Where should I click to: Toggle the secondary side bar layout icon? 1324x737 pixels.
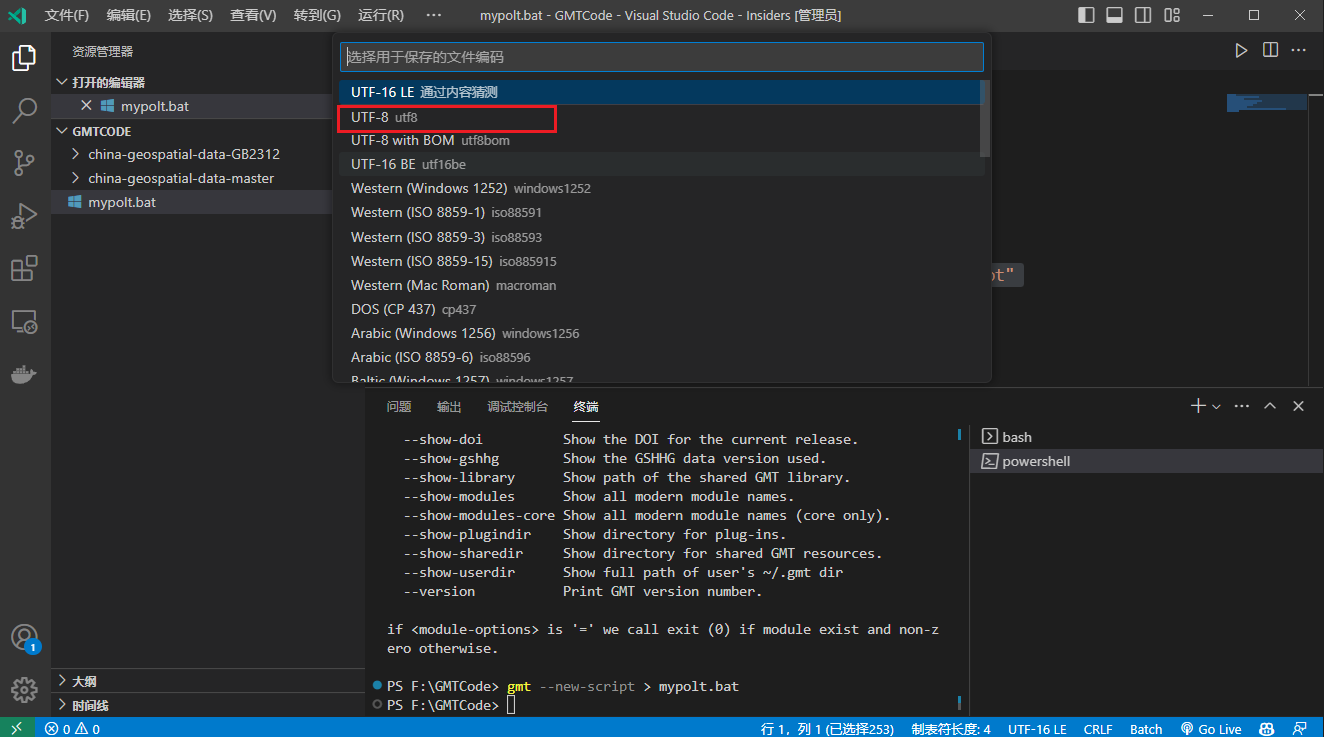click(1144, 15)
